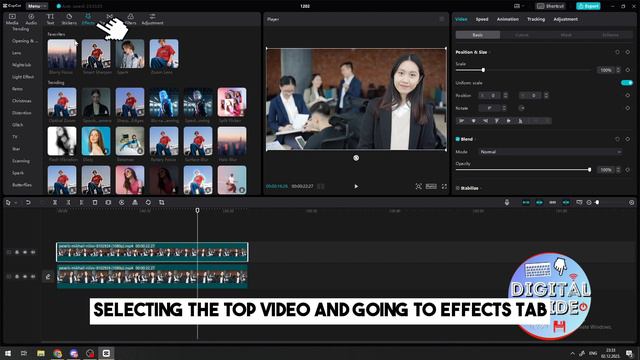Select the Butterflies effects category
Screen dimensions: 640x360
click(22, 185)
